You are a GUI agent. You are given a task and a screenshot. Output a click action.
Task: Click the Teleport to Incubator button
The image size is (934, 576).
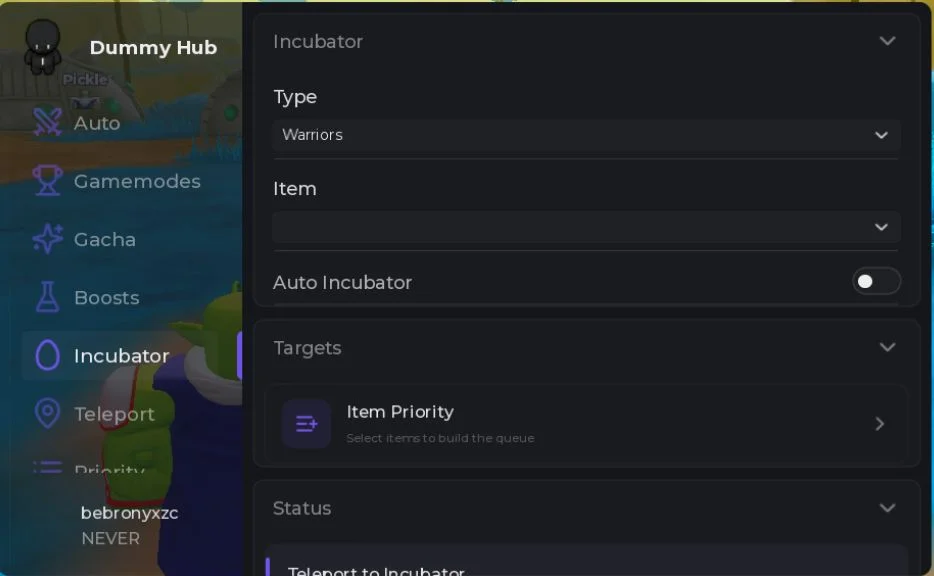586,563
